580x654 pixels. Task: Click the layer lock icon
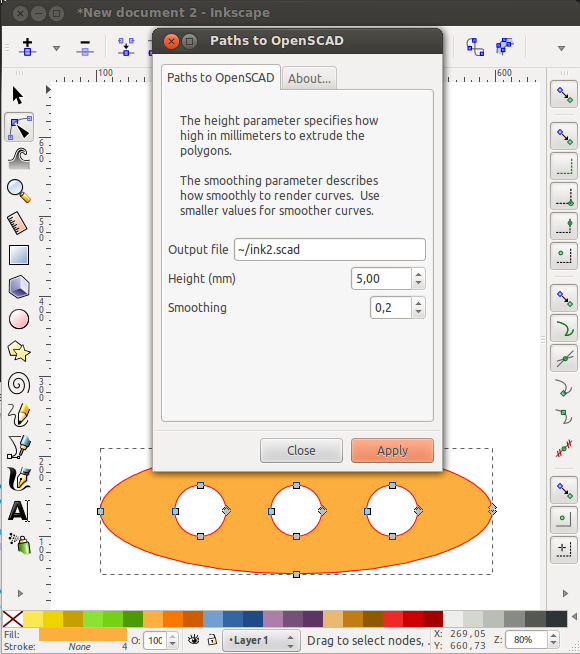click(x=212, y=640)
